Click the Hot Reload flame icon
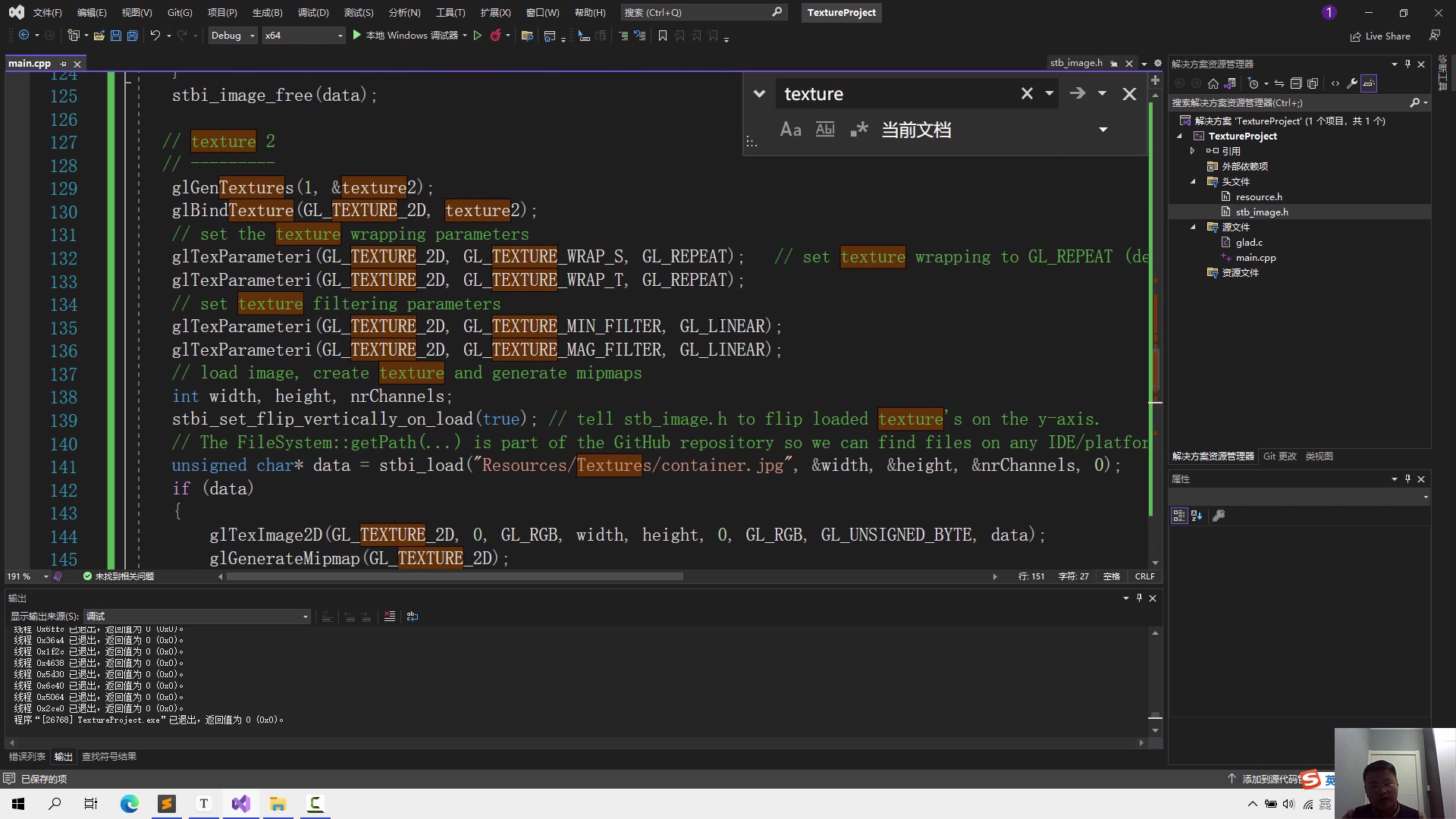The height and width of the screenshot is (819, 1456). pos(495,36)
